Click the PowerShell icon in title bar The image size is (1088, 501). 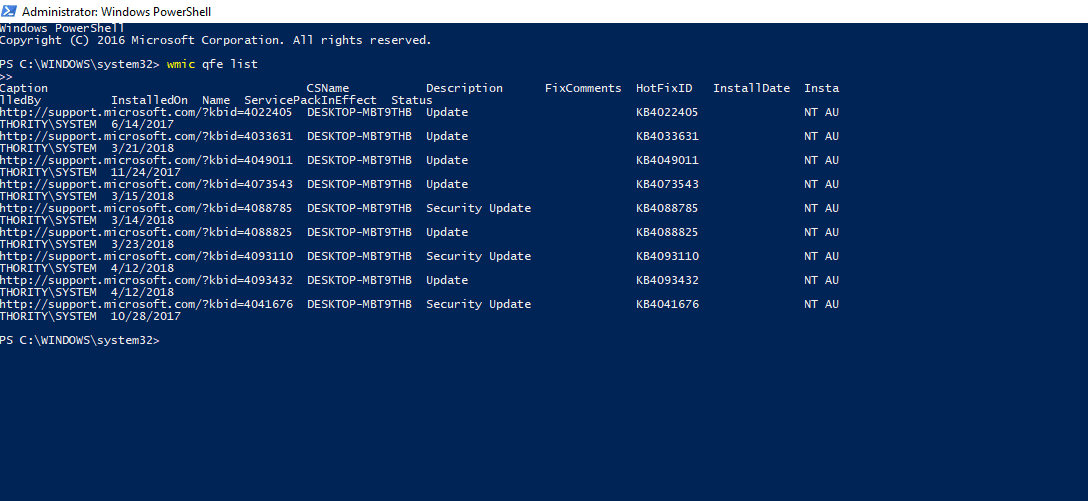(x=10, y=11)
